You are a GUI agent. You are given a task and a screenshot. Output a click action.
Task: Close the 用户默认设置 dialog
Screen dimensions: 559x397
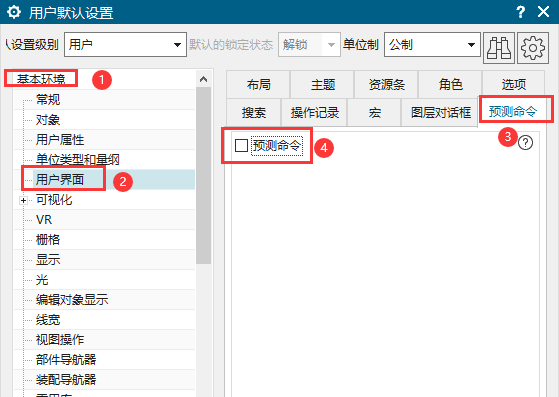tap(543, 12)
